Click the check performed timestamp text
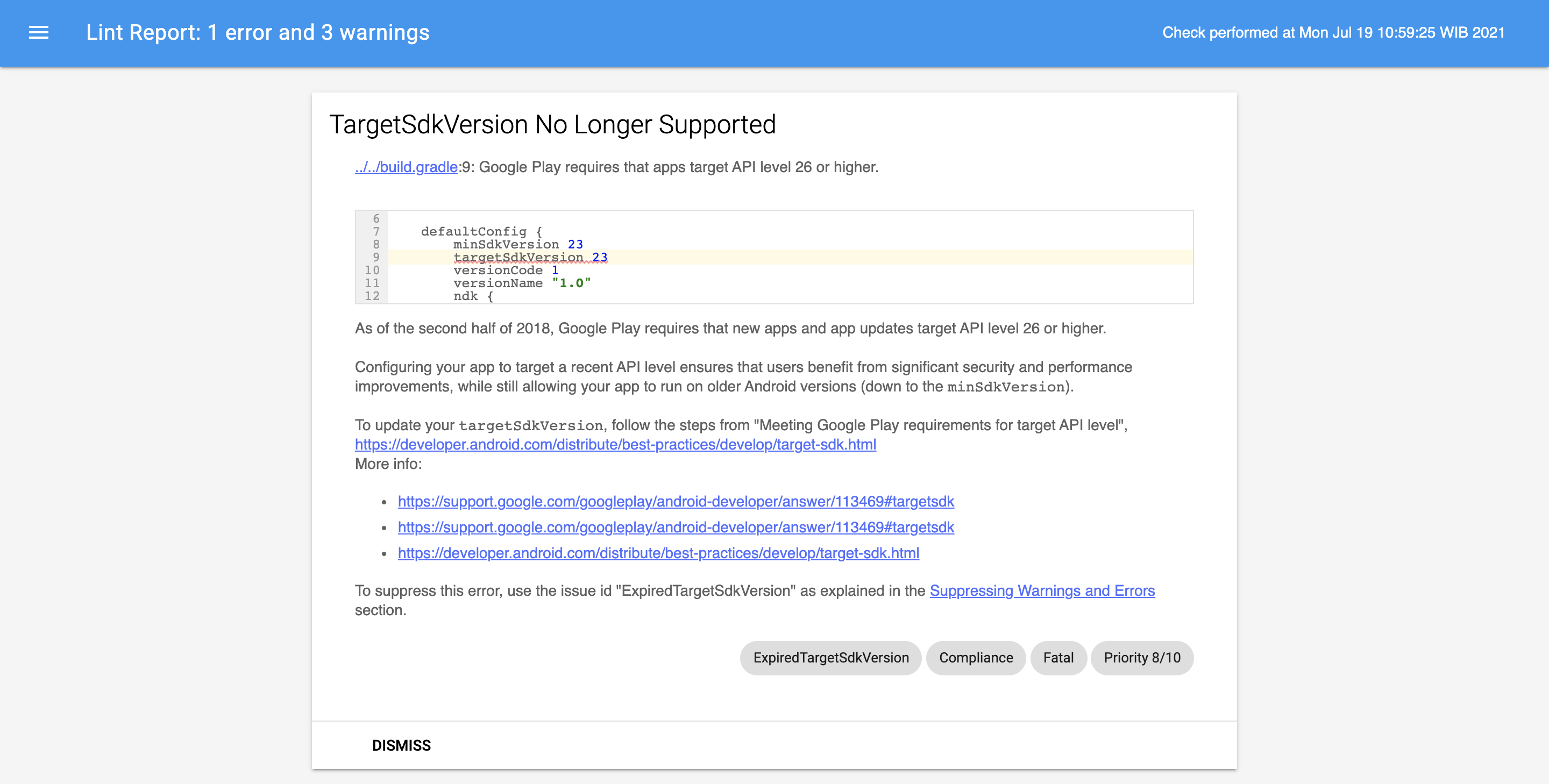 [1333, 32]
